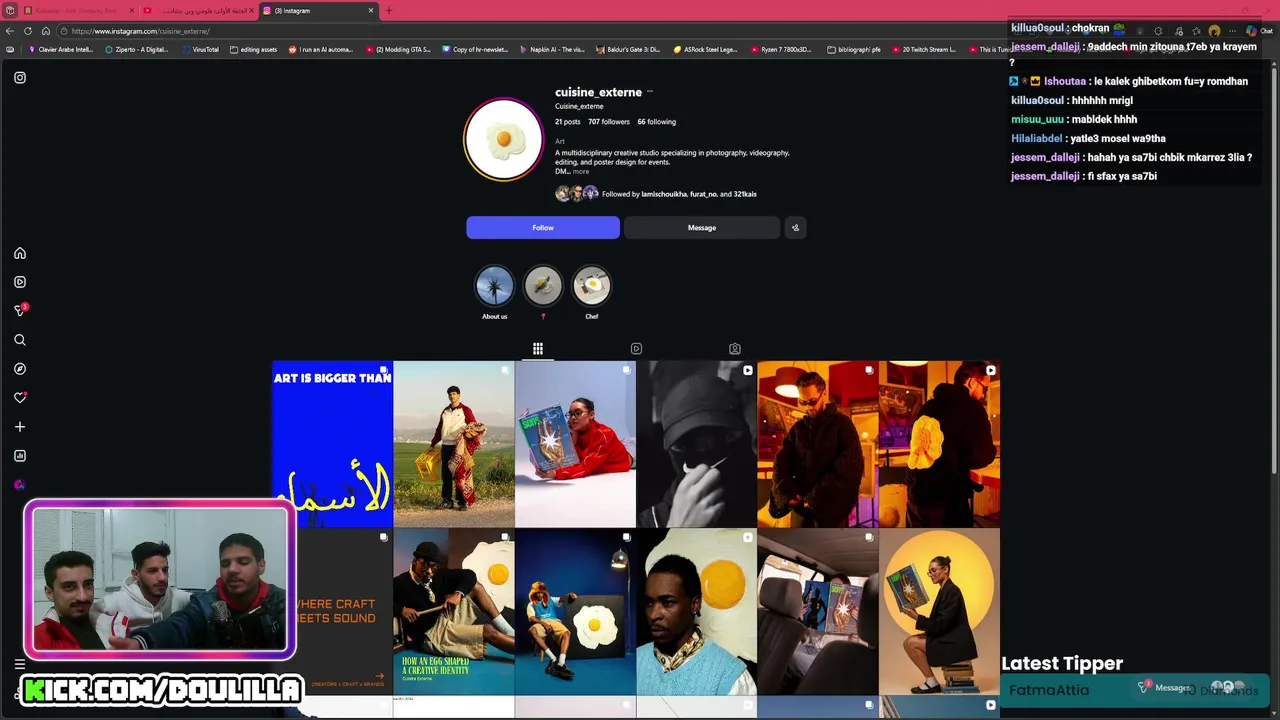Screen dimensions: 1280x720
Task: Click the browser Back arrow
Action: point(10,31)
